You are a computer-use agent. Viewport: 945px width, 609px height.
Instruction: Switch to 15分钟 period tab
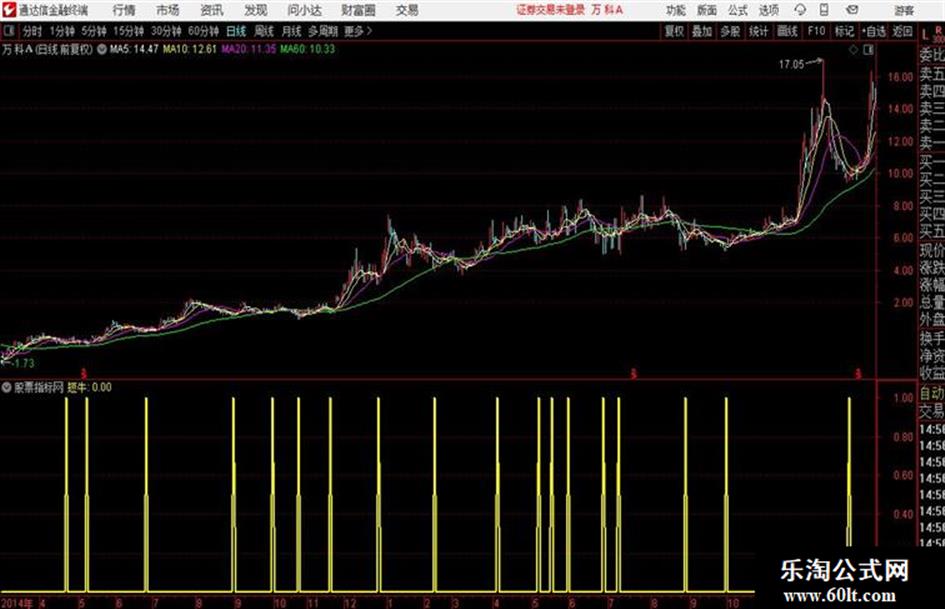tap(129, 31)
